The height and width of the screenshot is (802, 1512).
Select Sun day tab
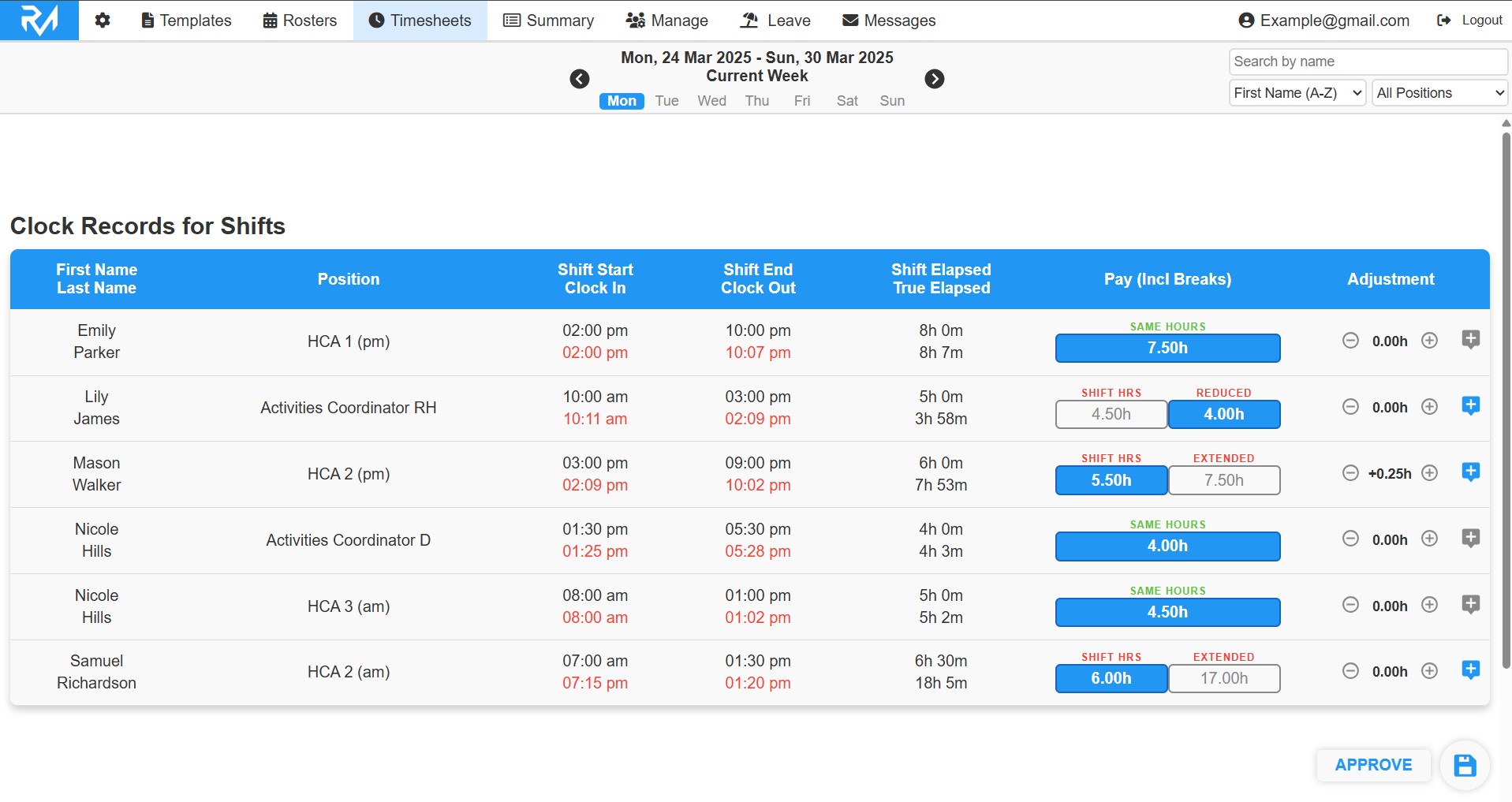point(892,101)
